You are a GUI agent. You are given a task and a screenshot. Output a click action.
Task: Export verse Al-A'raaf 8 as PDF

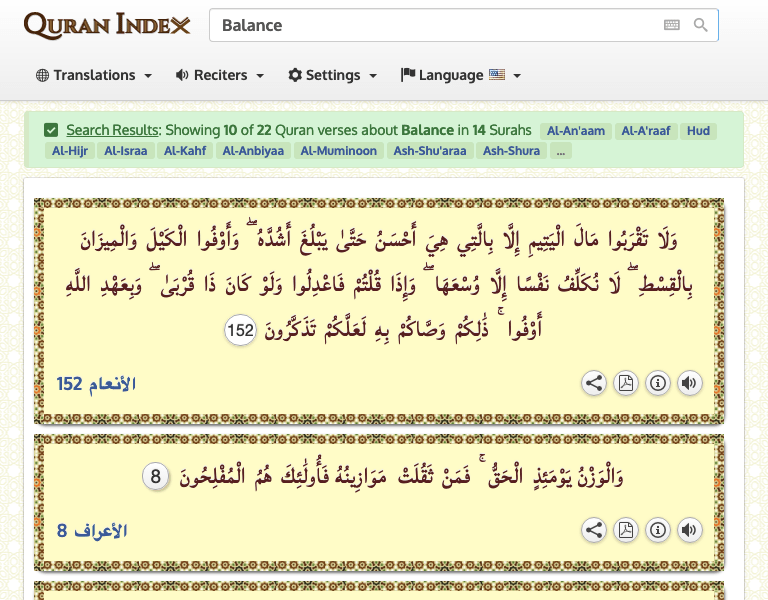tap(625, 530)
